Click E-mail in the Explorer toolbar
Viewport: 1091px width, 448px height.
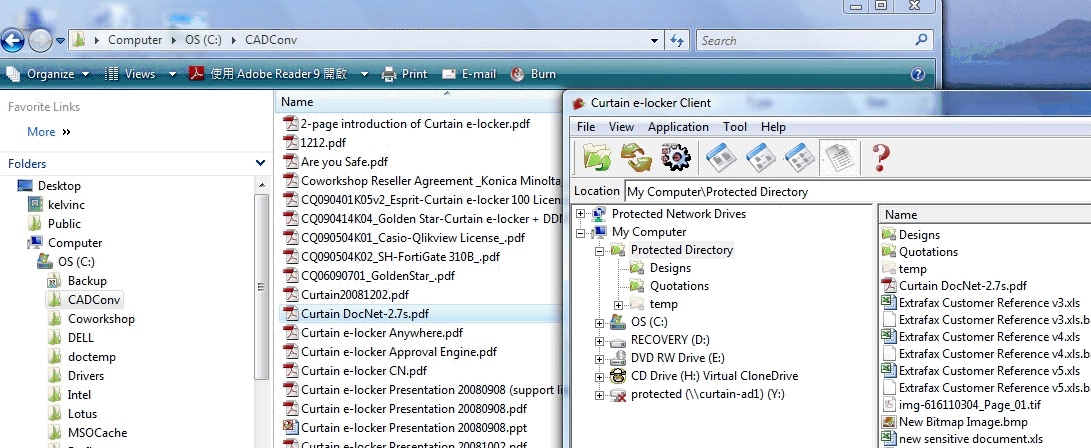tap(469, 74)
